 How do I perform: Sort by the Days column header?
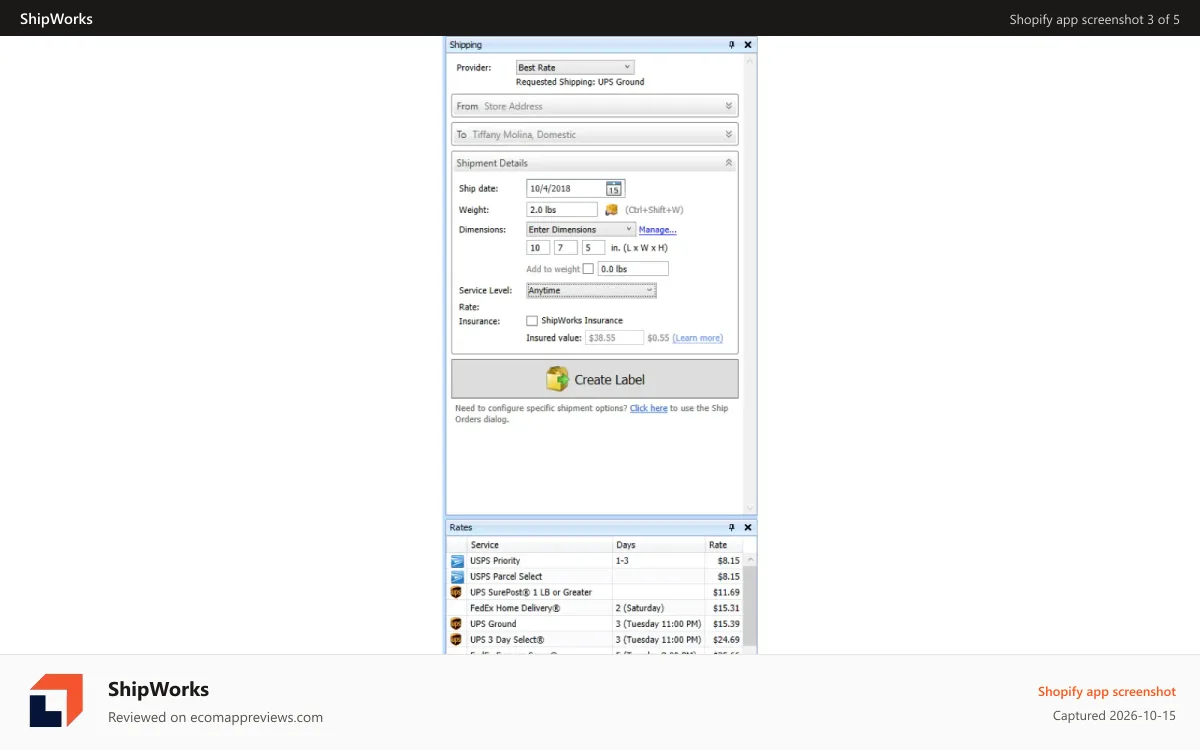click(658, 545)
